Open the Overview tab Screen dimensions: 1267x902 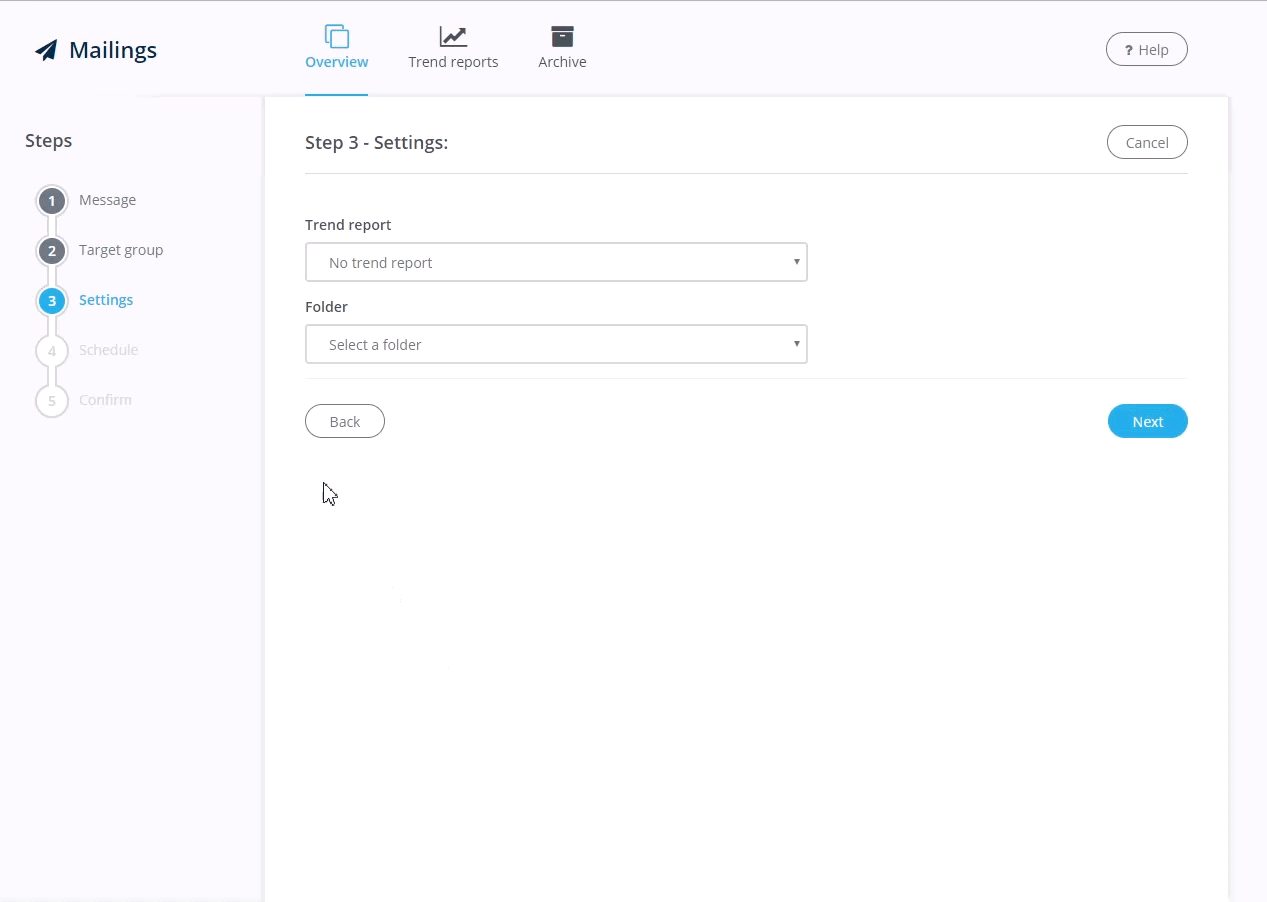337,62
